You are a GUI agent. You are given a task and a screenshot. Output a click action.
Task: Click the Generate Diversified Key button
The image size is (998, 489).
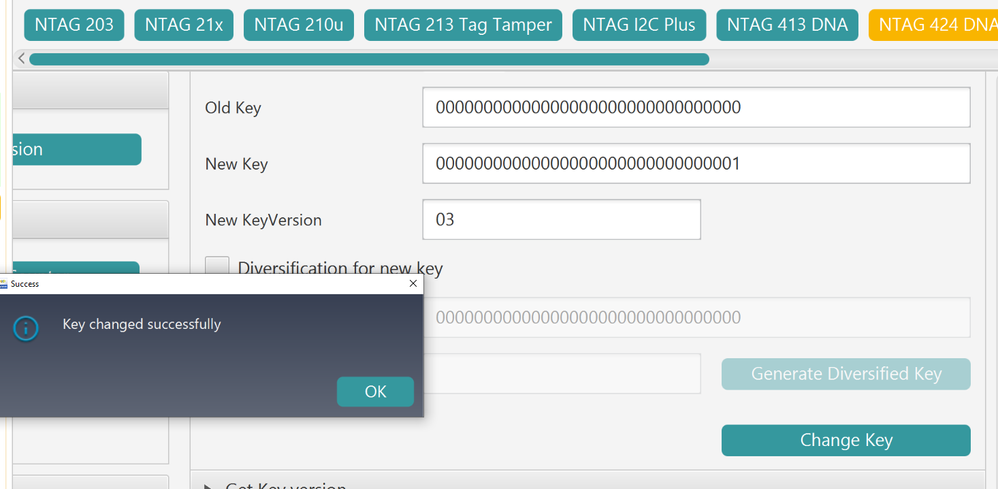point(846,374)
